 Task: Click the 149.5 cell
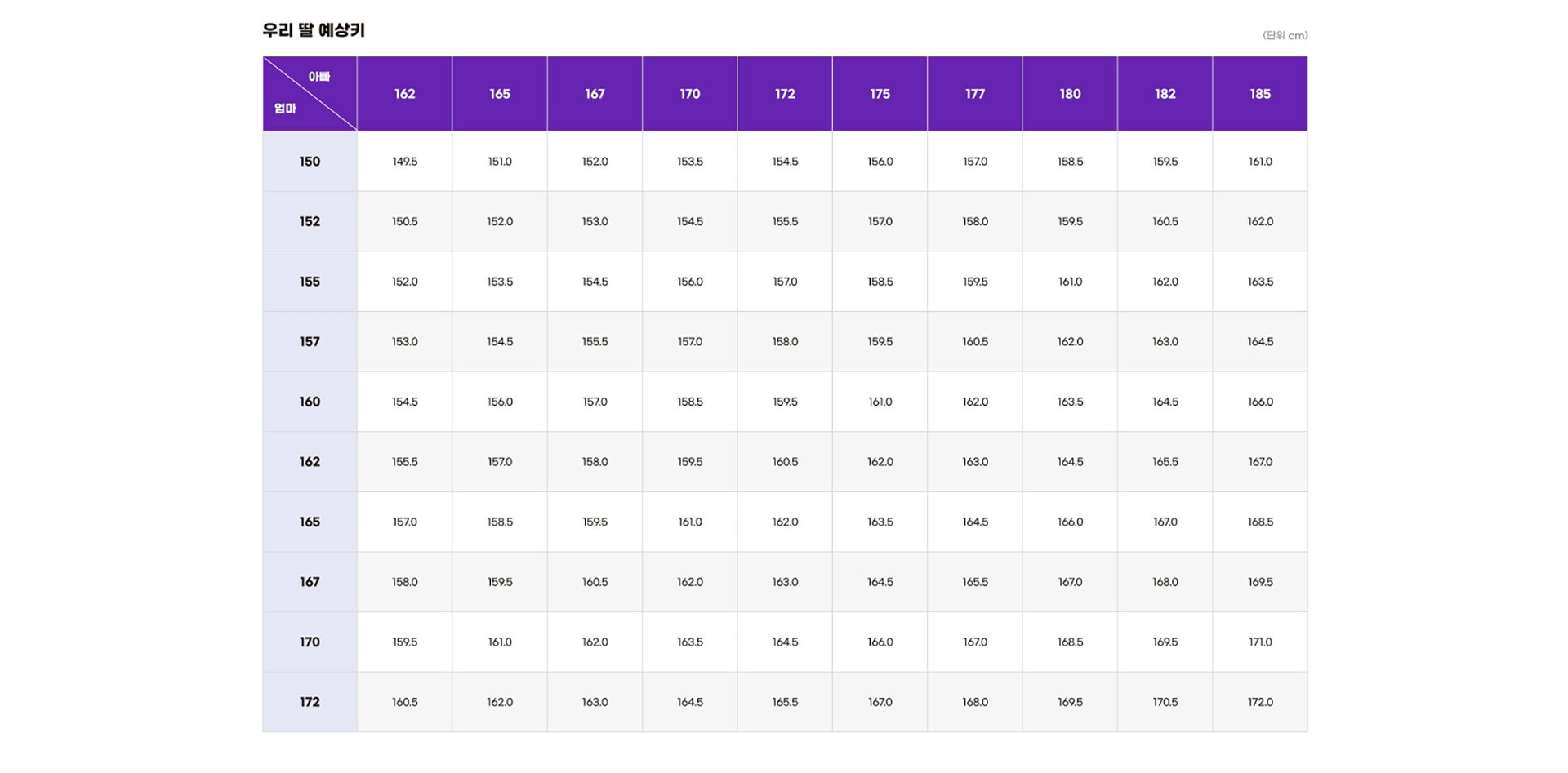(x=404, y=162)
